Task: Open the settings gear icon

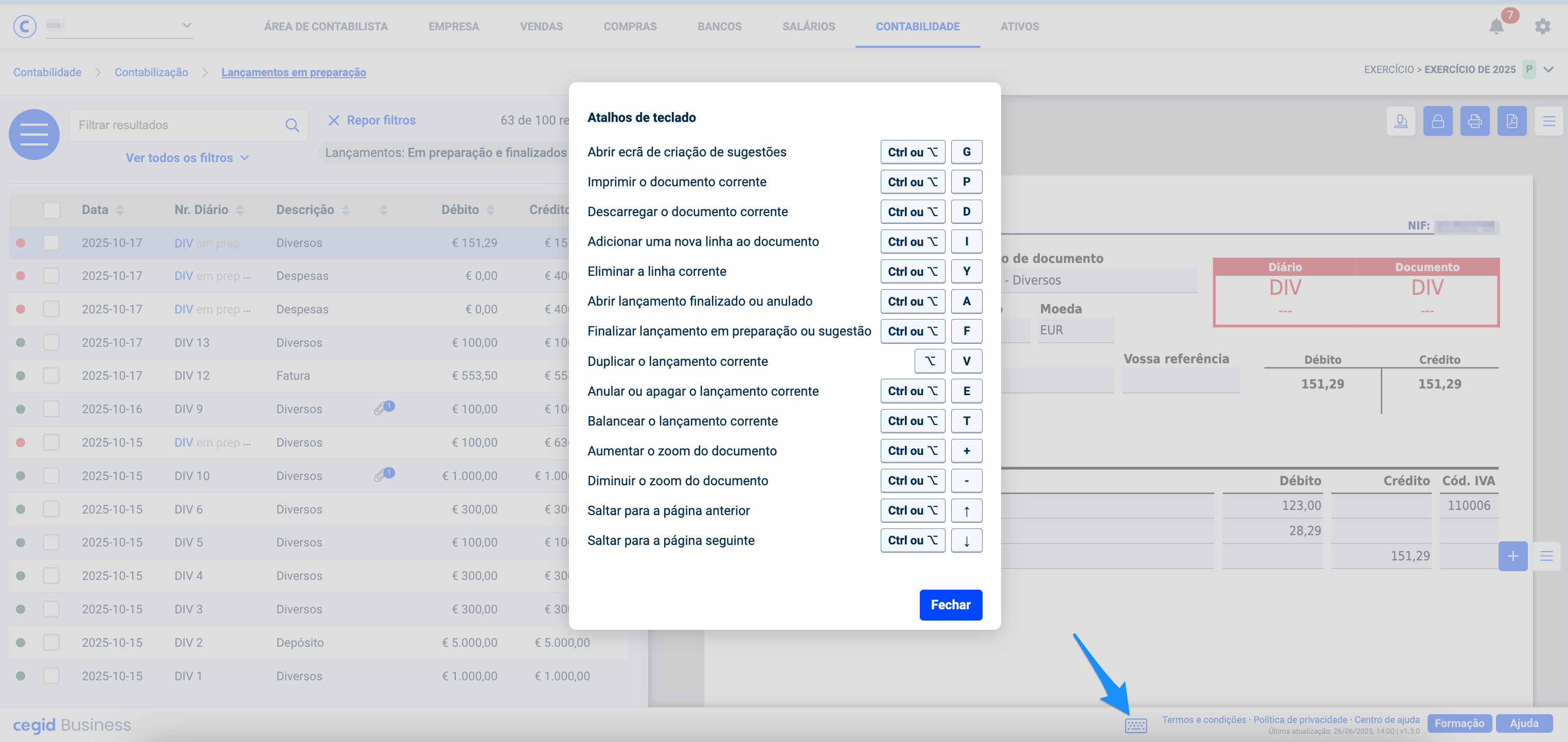Action: (x=1542, y=26)
